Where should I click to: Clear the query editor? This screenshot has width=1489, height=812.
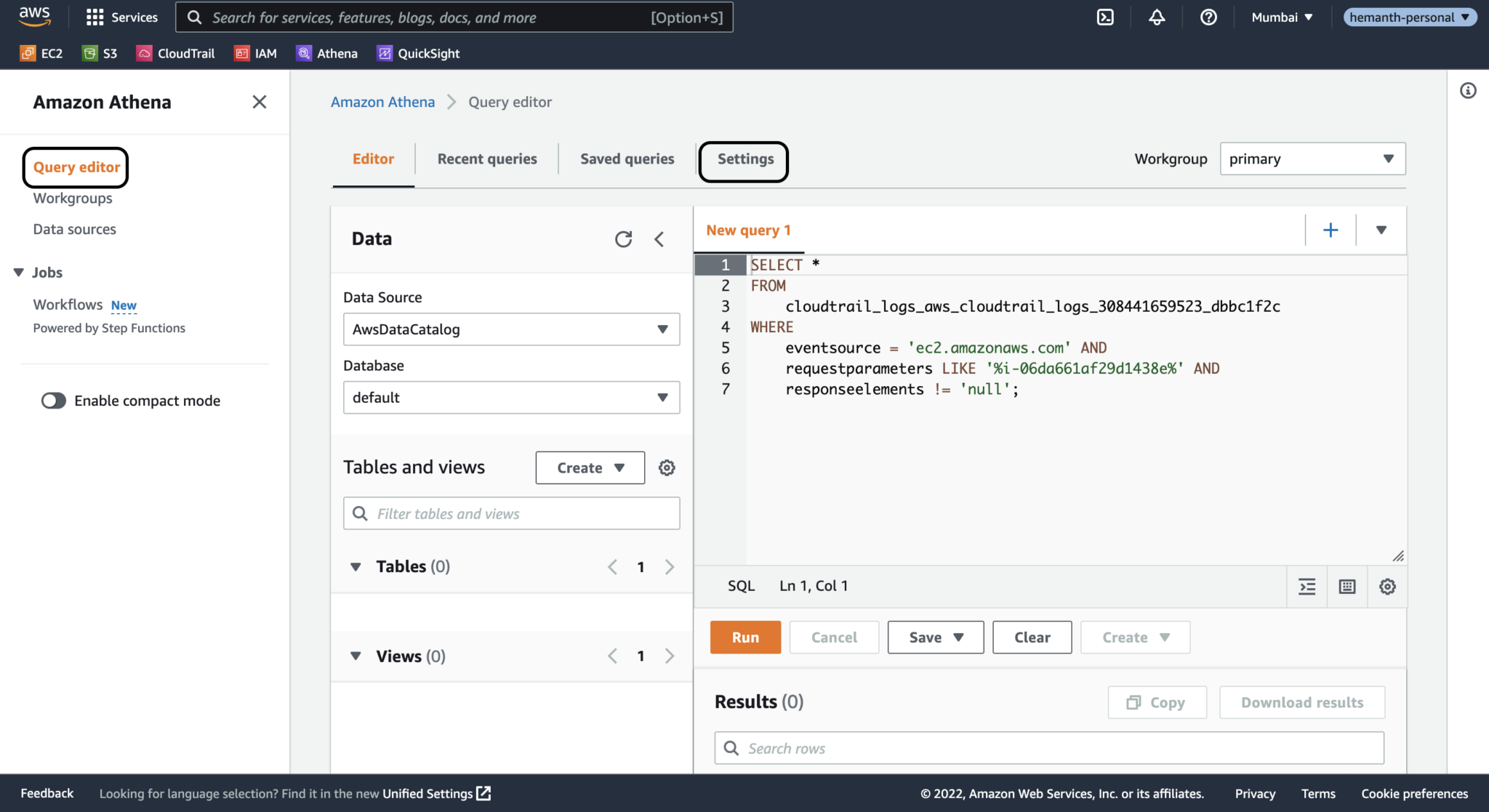pos(1032,637)
